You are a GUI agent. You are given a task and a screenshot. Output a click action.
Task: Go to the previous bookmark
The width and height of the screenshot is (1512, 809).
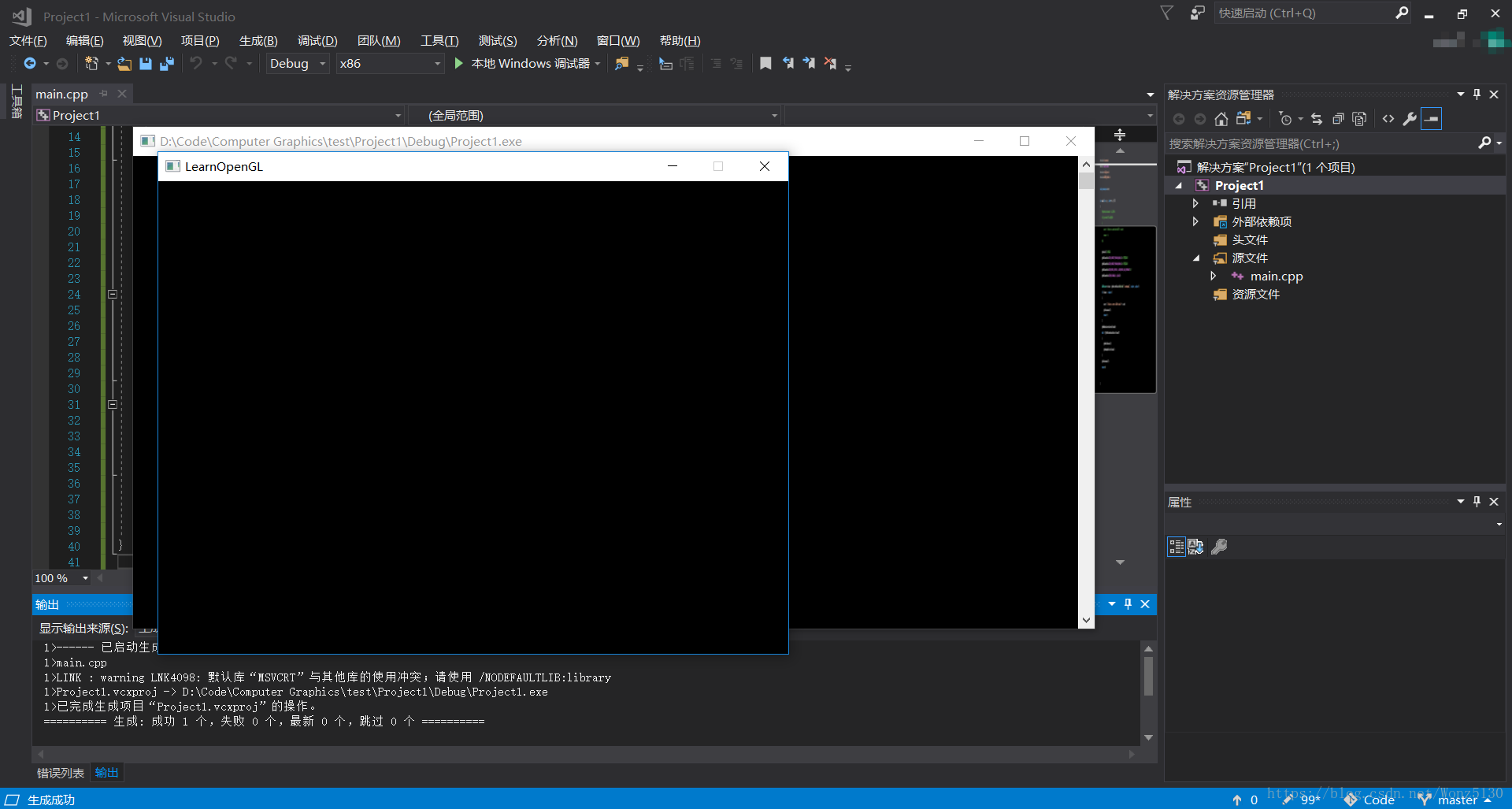click(x=787, y=63)
